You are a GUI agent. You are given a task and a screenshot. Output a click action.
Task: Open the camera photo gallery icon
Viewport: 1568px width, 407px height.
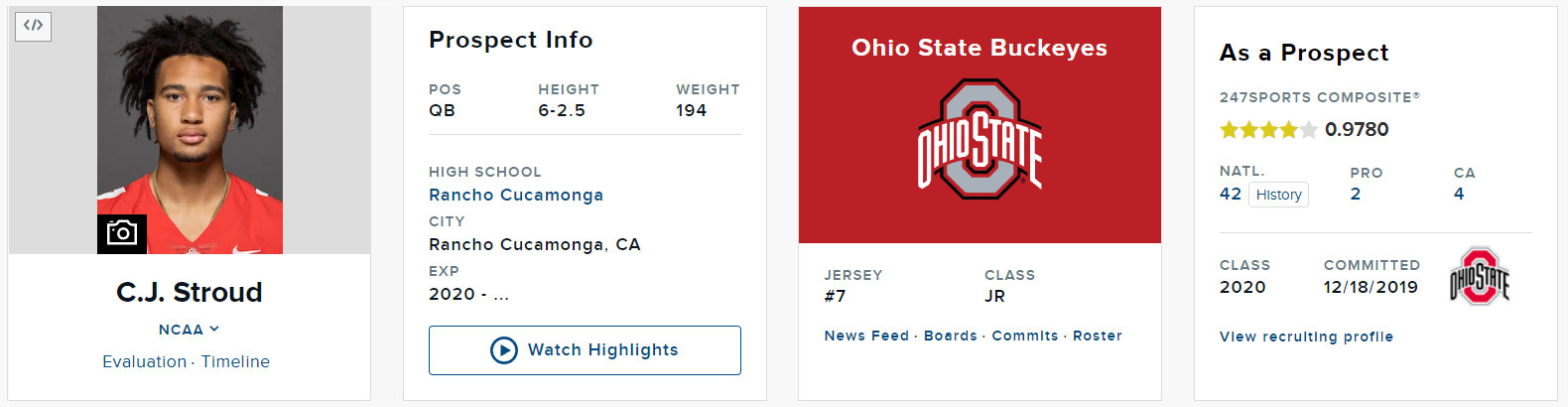tap(122, 233)
